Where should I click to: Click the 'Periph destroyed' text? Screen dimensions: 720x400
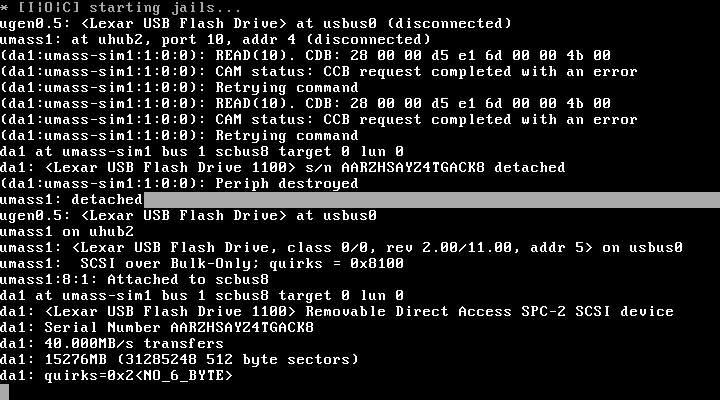point(287,183)
